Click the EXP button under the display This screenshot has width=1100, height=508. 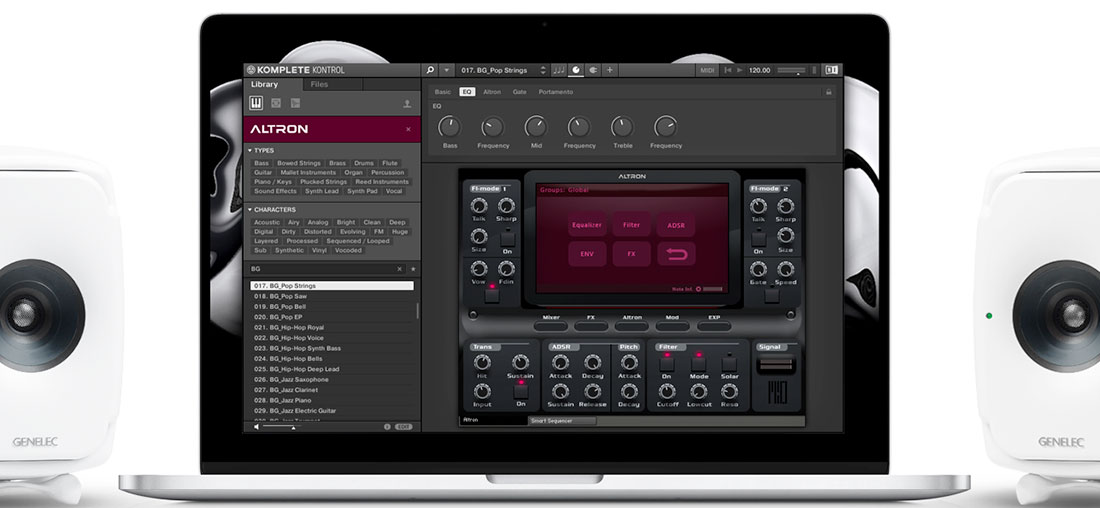point(713,326)
